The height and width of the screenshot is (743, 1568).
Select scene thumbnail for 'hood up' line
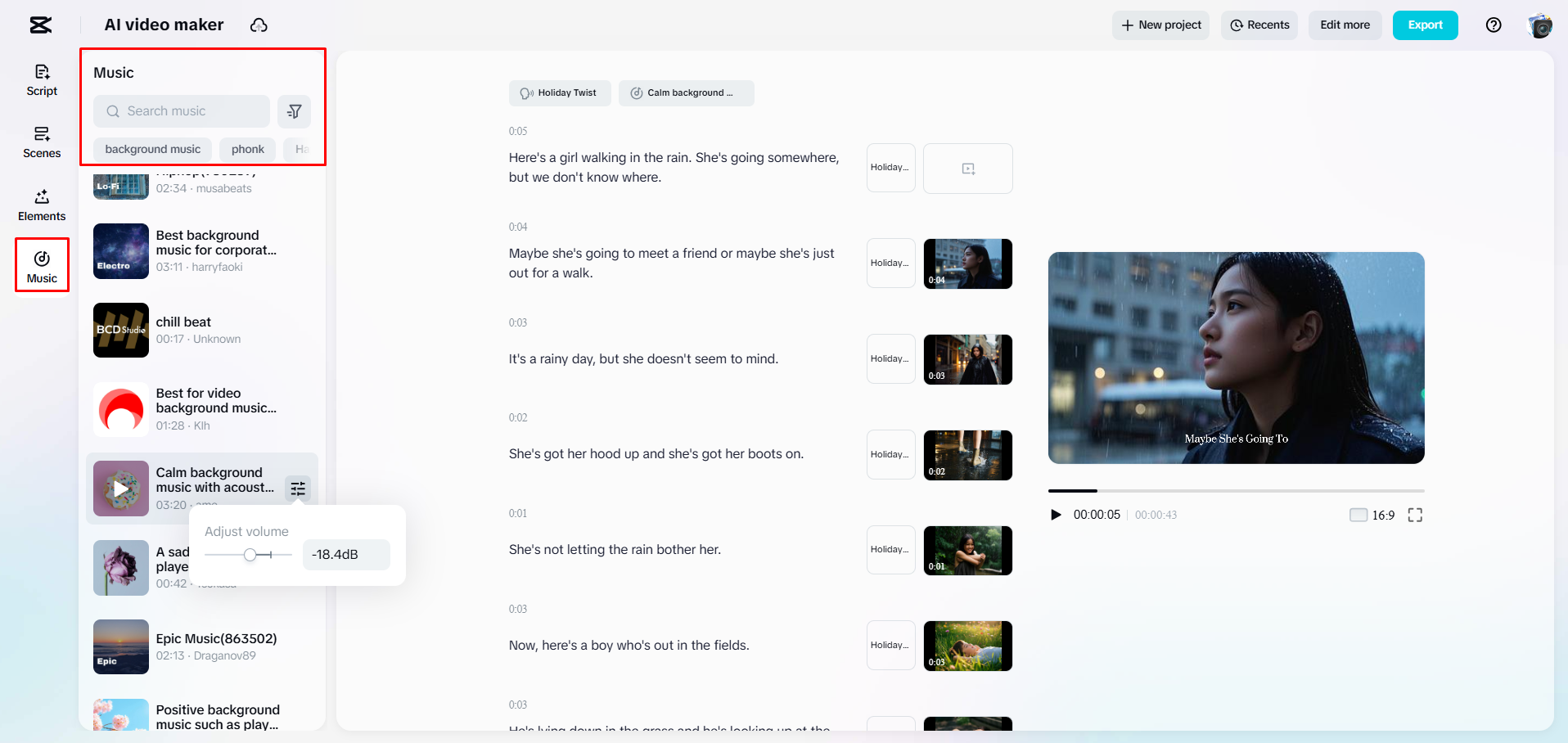(x=968, y=455)
